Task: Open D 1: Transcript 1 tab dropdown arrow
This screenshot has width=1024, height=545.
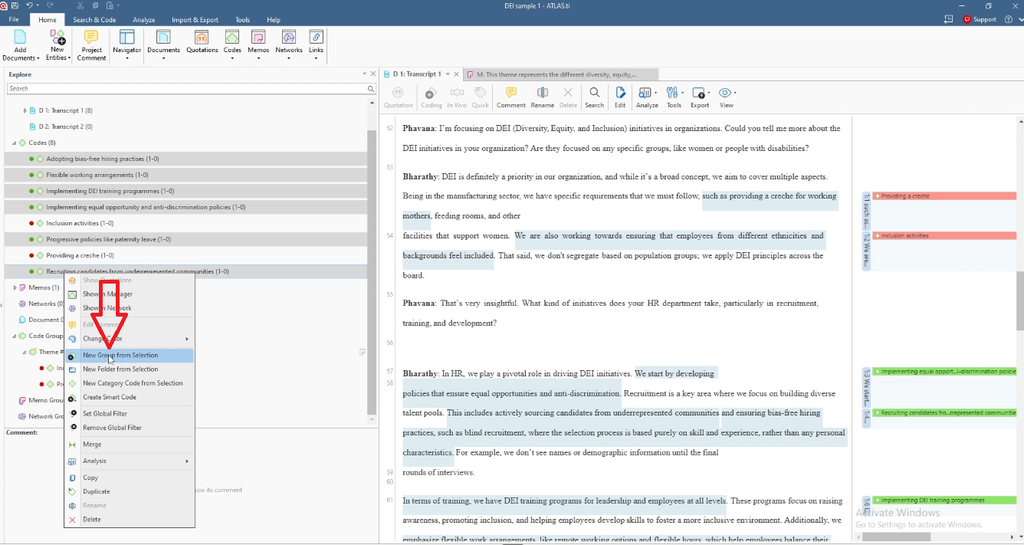Action: [447, 74]
